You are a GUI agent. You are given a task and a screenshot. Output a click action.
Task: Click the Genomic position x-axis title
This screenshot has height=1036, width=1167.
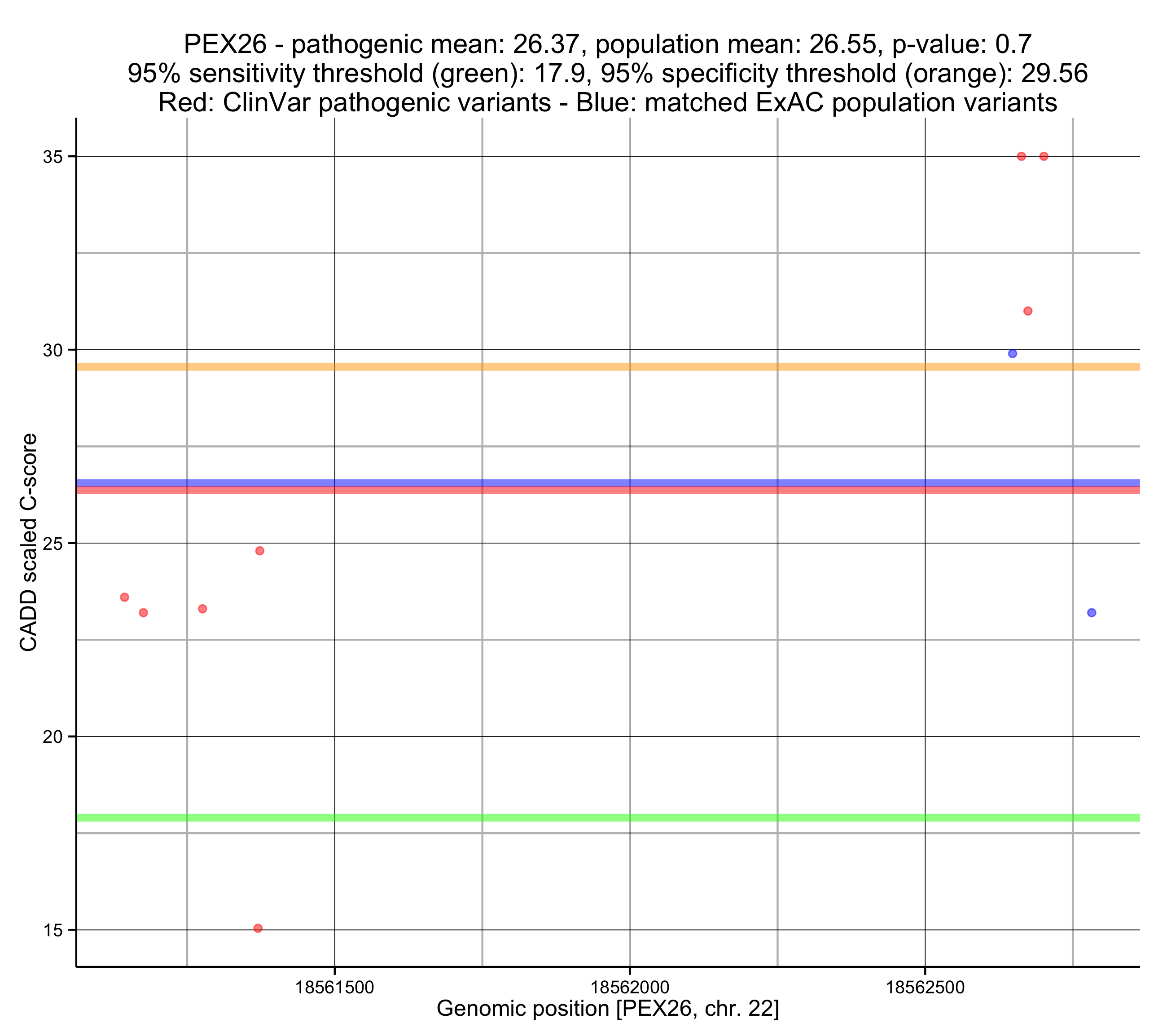tap(607, 1009)
